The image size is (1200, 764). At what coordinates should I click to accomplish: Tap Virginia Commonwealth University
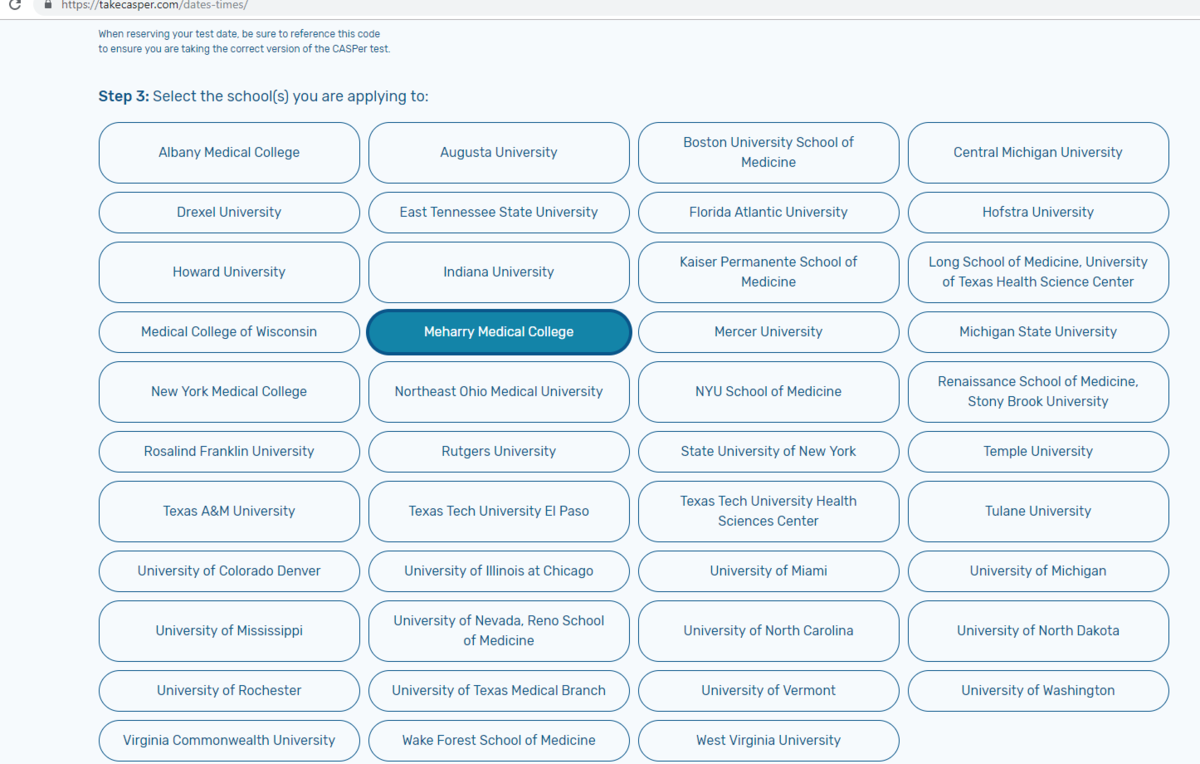[x=229, y=741]
